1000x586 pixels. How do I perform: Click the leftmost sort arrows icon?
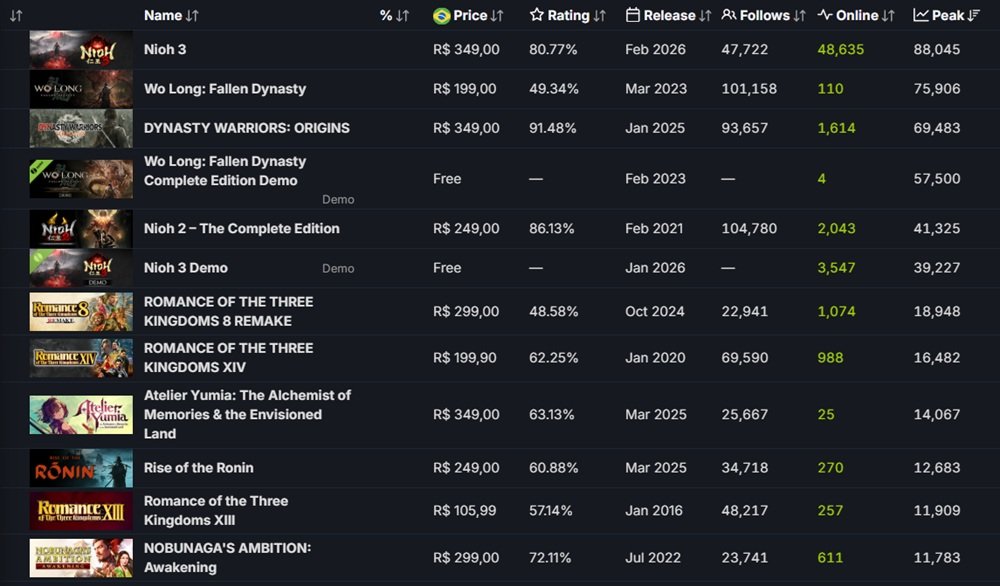coord(16,15)
